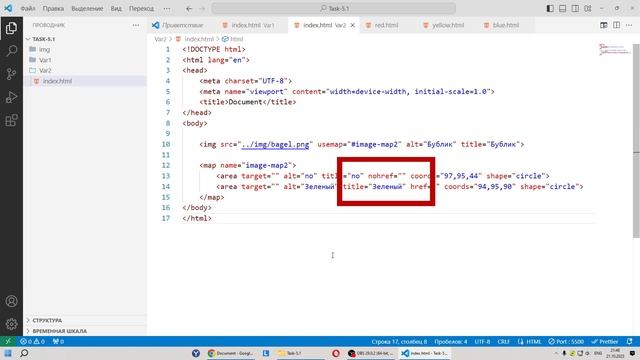
Task: Click the ports indicator in status bar
Action: point(58,341)
